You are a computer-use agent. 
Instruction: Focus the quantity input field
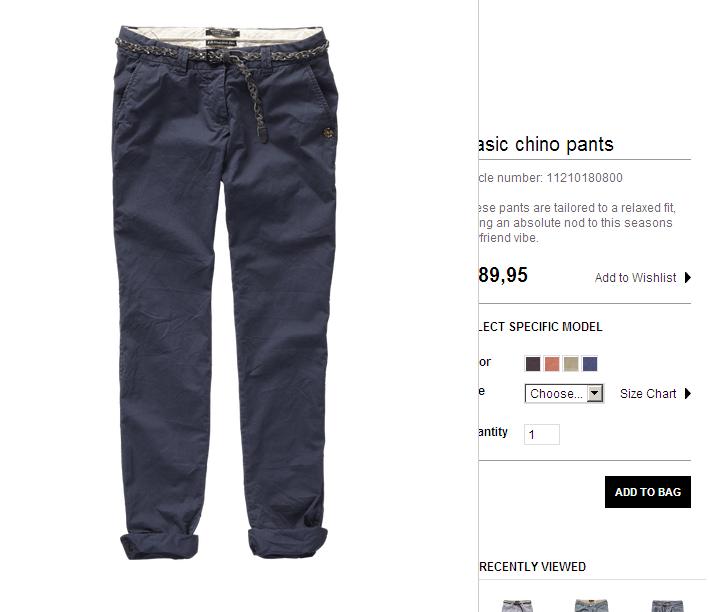point(542,434)
